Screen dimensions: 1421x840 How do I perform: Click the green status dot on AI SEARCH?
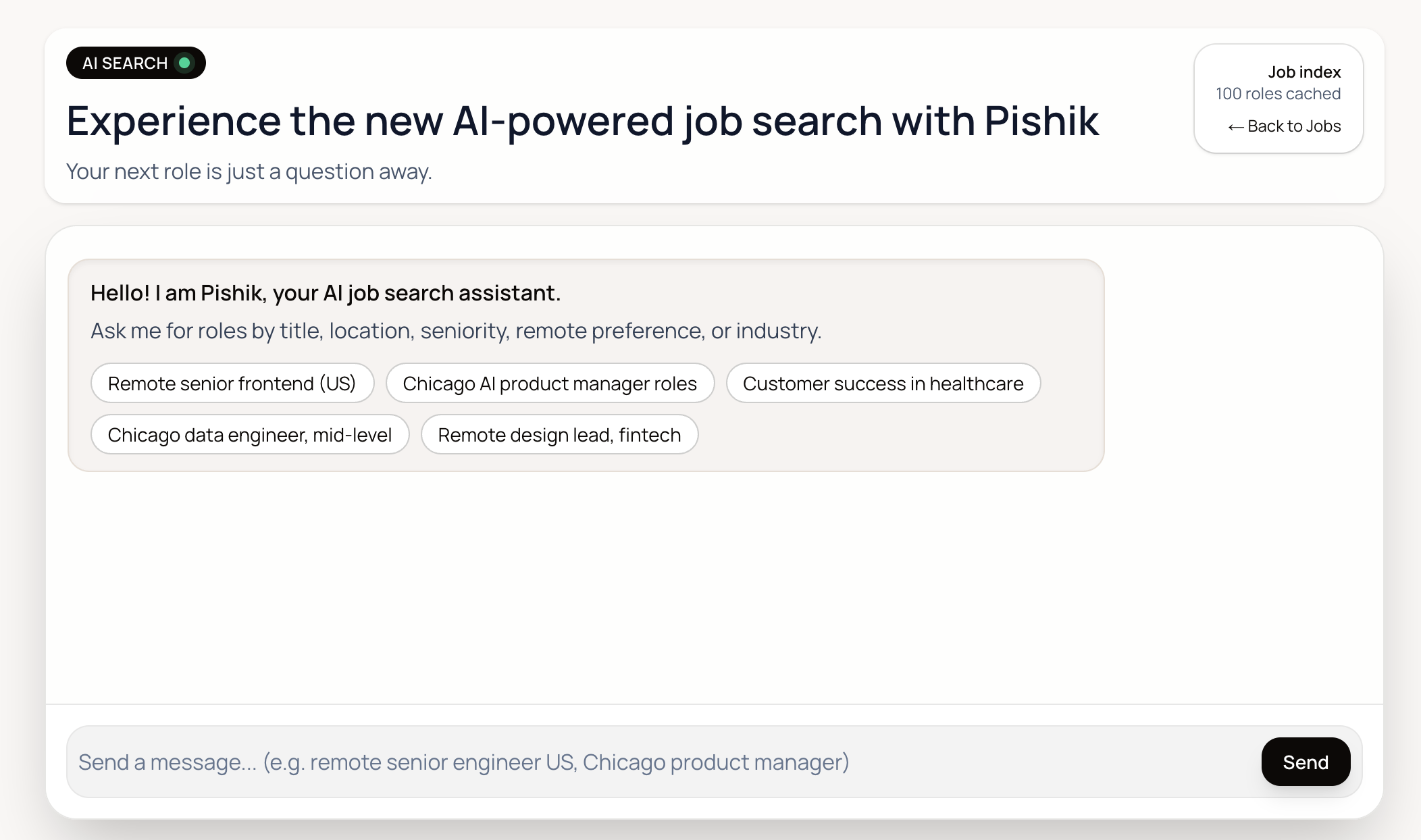pyautogui.click(x=185, y=63)
